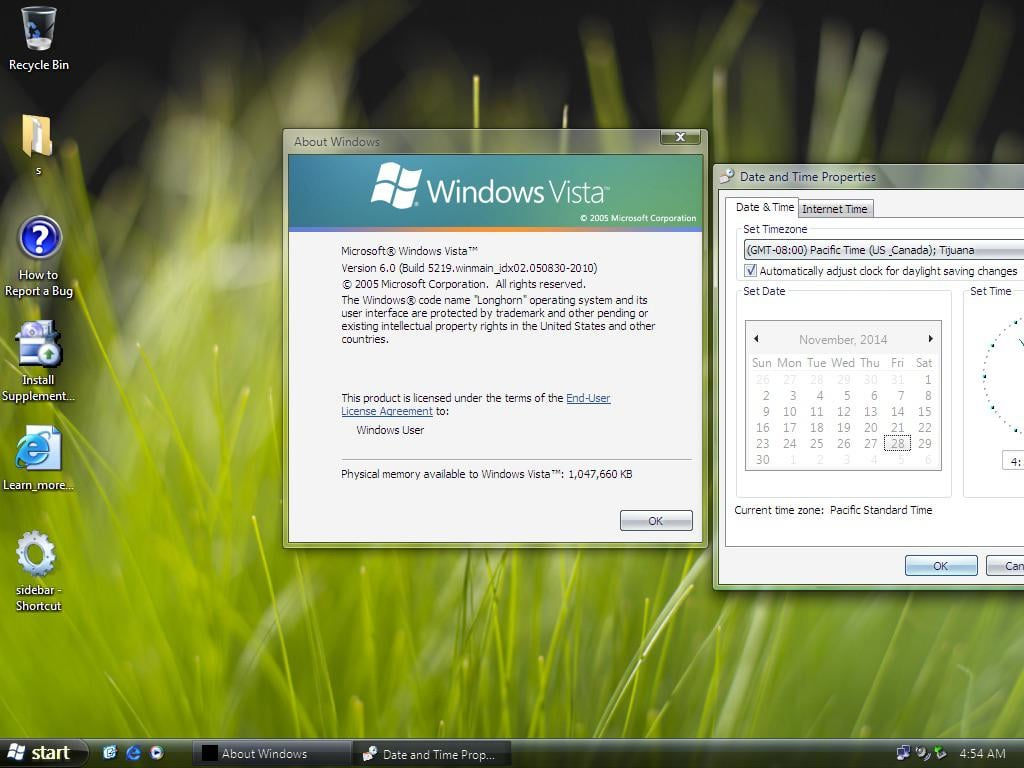
Task: Select the Learn_more Internet Explorer shortcut
Action: coord(38,458)
